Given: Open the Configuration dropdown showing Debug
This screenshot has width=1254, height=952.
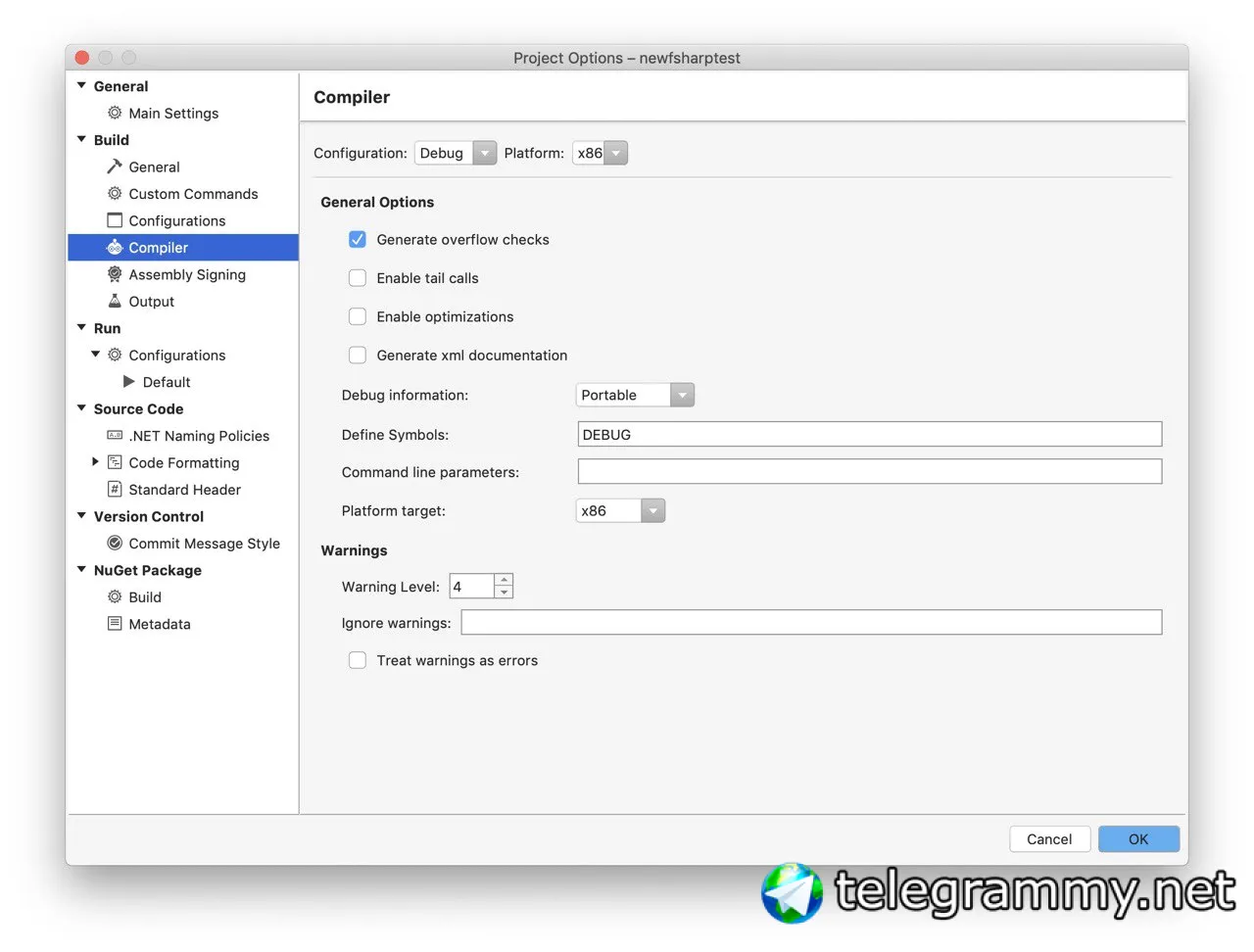Looking at the screenshot, I should point(456,153).
